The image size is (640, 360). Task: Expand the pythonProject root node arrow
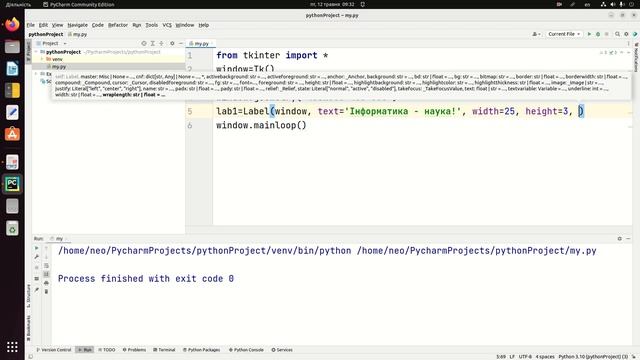36,52
